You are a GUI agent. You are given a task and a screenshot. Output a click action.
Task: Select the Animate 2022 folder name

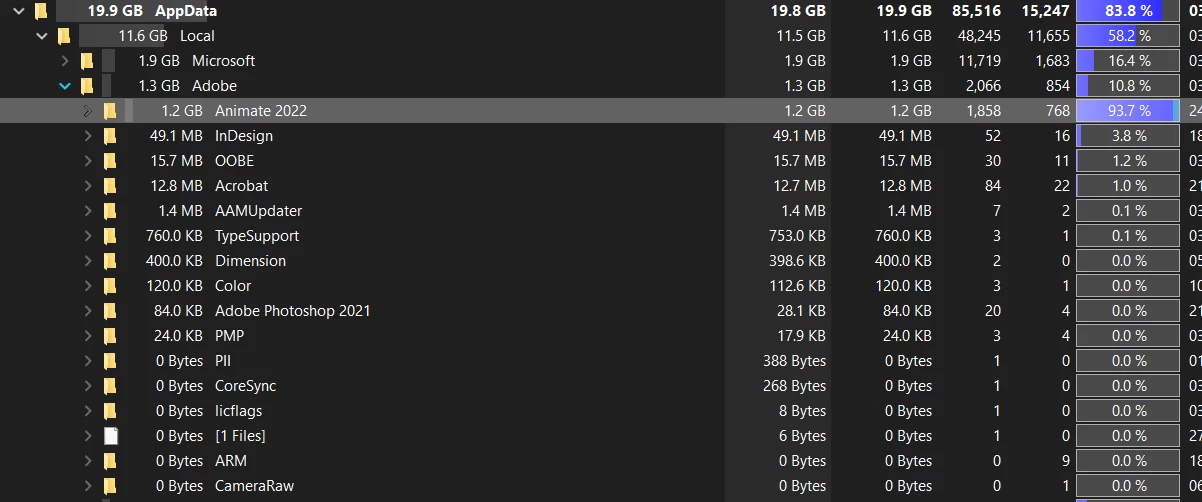pos(261,111)
